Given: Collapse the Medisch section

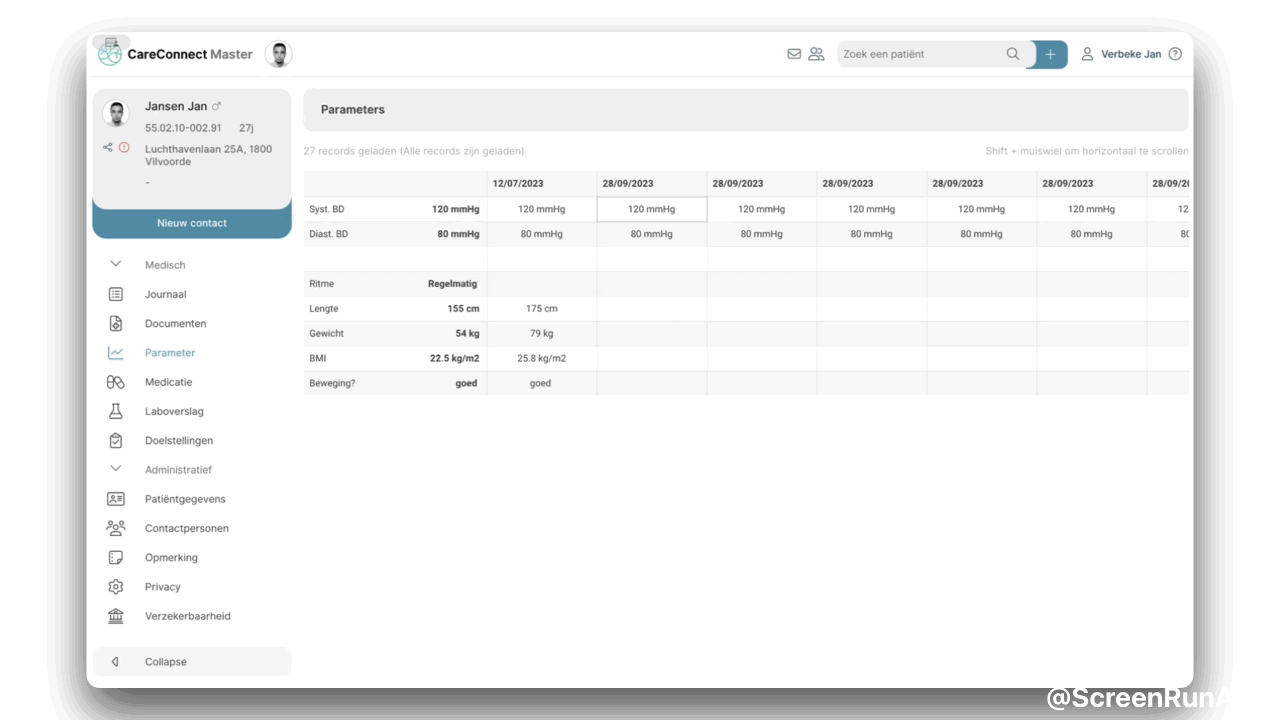Looking at the screenshot, I should [x=115, y=264].
